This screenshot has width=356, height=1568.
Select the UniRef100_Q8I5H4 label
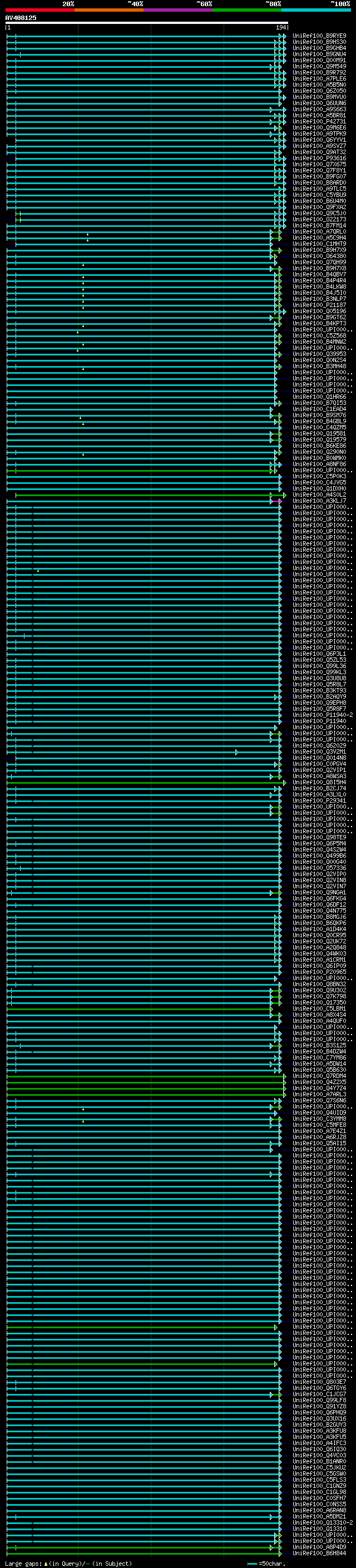pyautogui.click(x=319, y=782)
